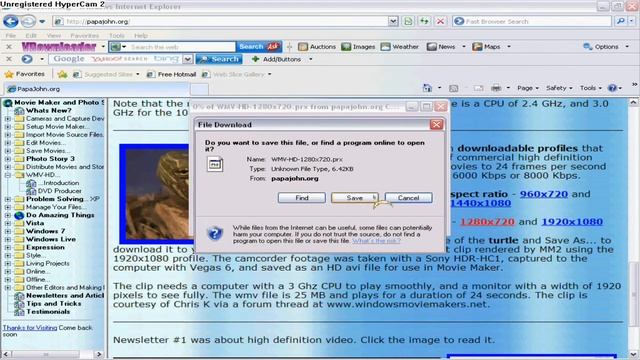Viewport: 640px width, 360px height.
Task: Click the Thanks for Visiting link
Action: pyautogui.click(x=30, y=328)
